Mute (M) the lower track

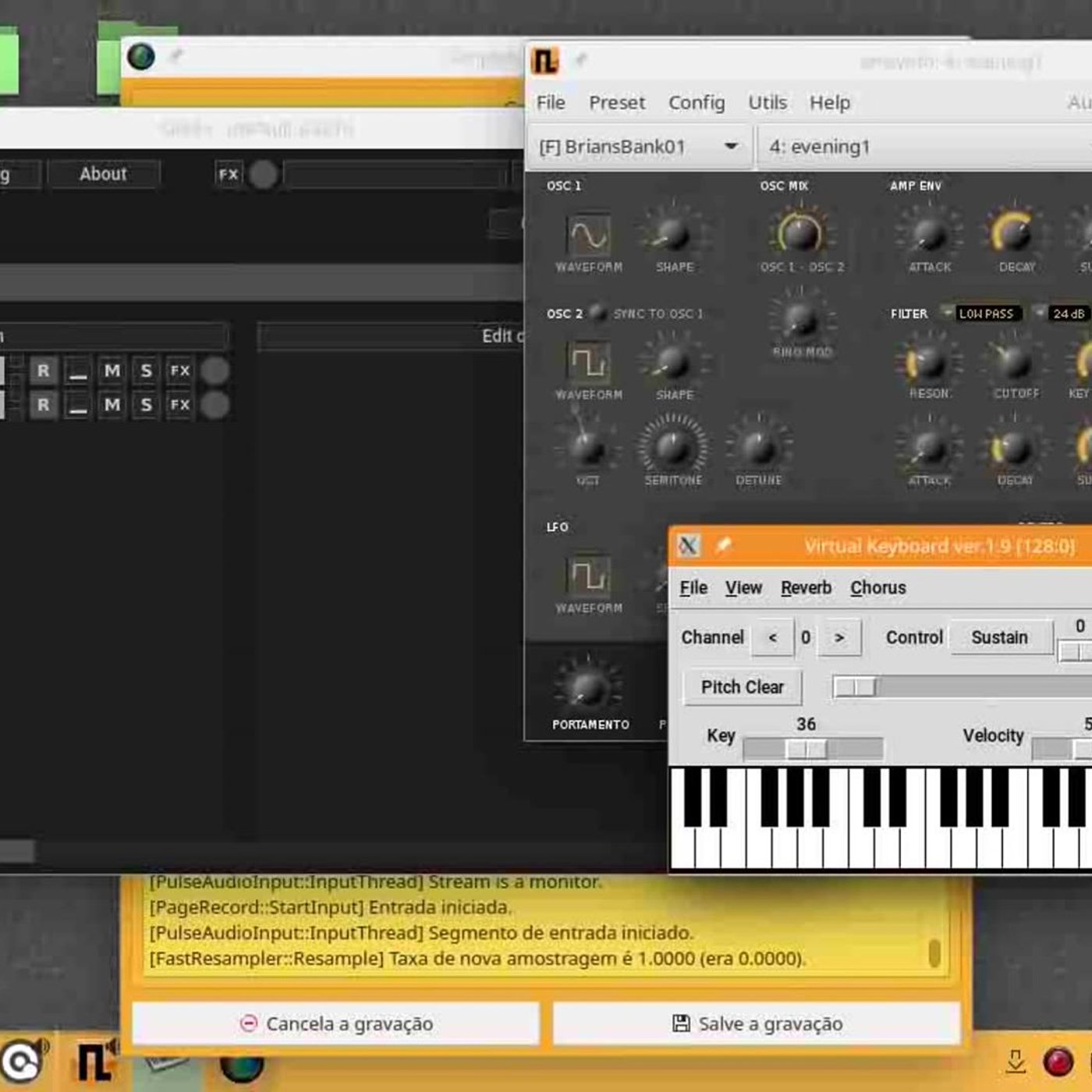point(112,405)
